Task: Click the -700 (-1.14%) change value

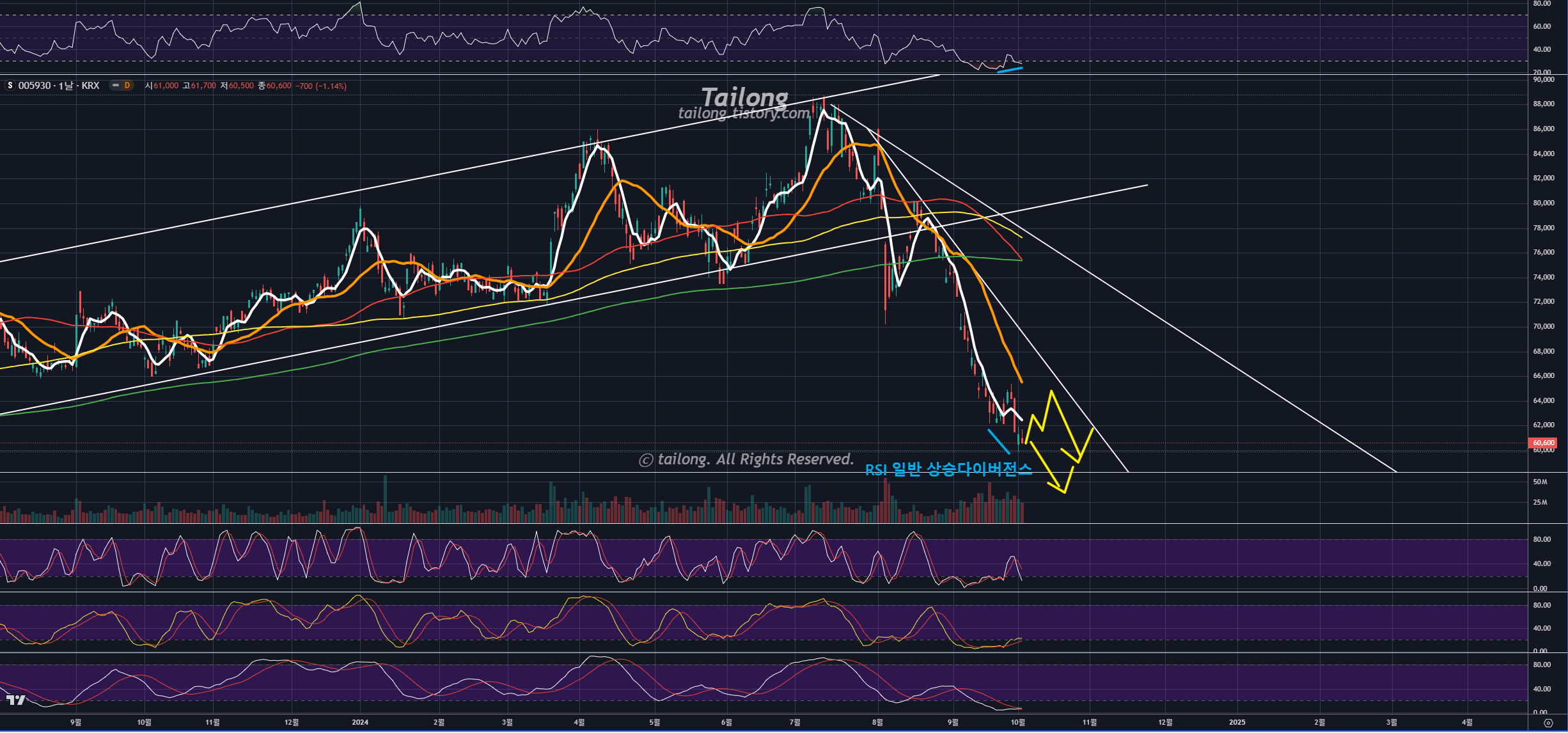Action: 321,86
